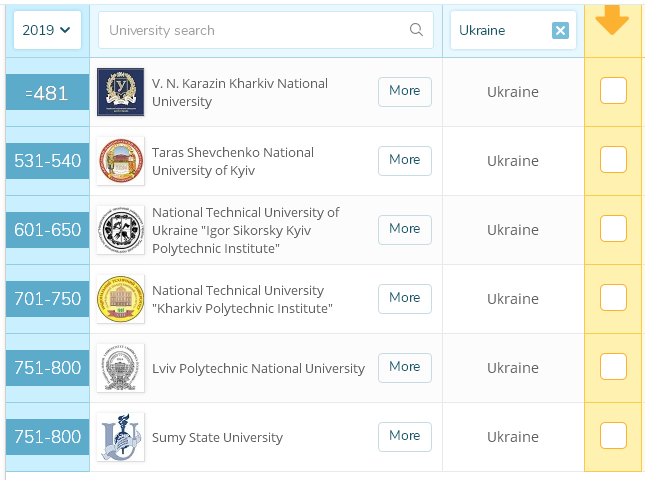Click the orange down arrow icon
The image size is (645, 480).
pos(612,20)
